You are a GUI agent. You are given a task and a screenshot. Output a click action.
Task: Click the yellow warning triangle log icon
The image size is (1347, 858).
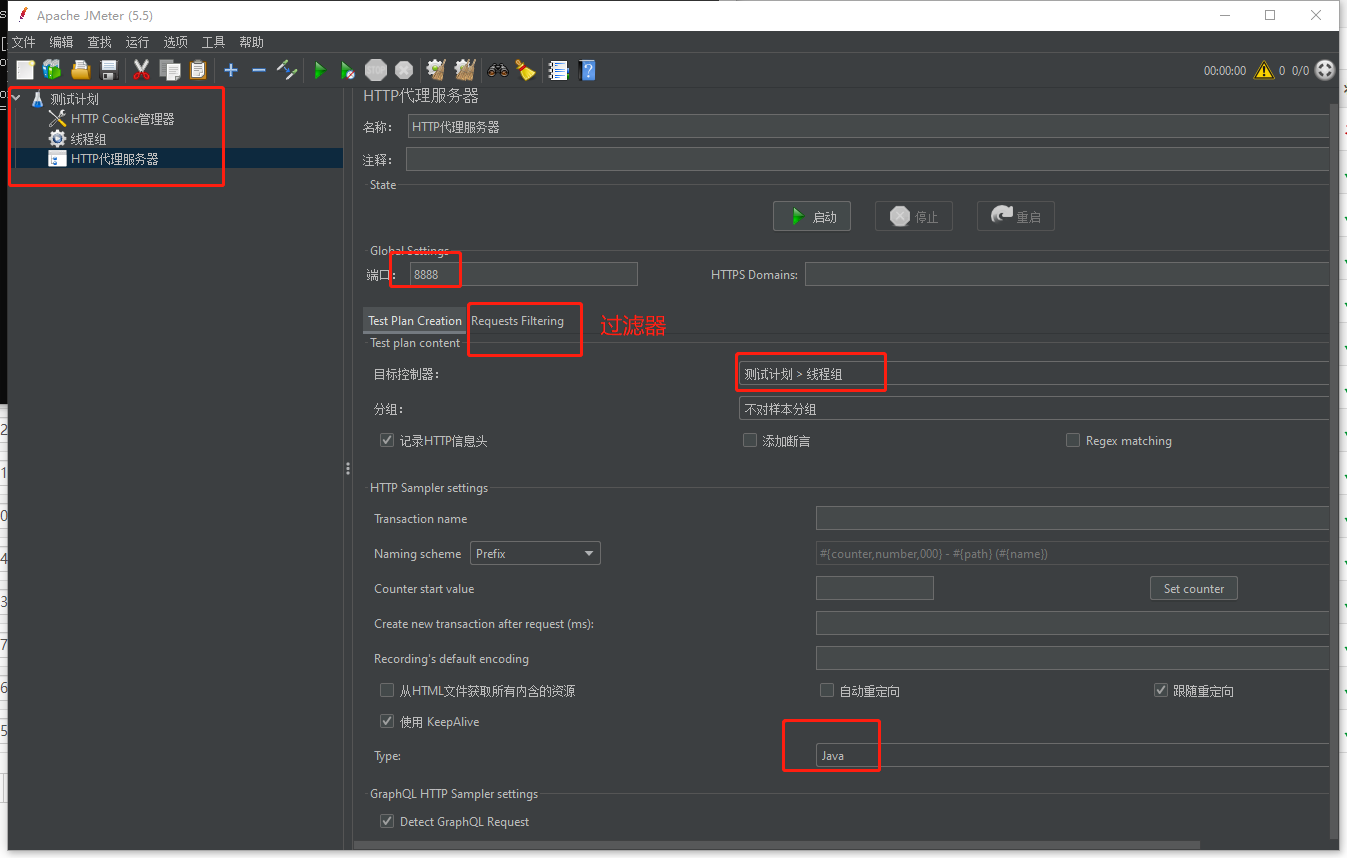tap(1264, 70)
